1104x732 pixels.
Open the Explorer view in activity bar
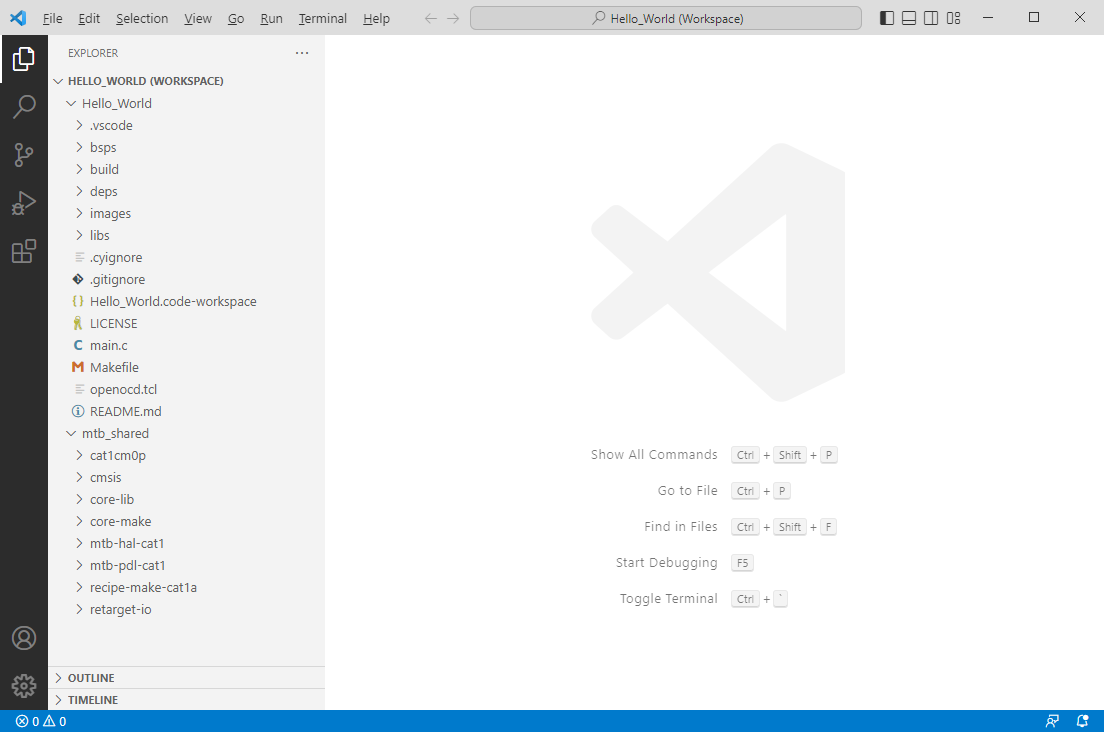pyautogui.click(x=24, y=59)
